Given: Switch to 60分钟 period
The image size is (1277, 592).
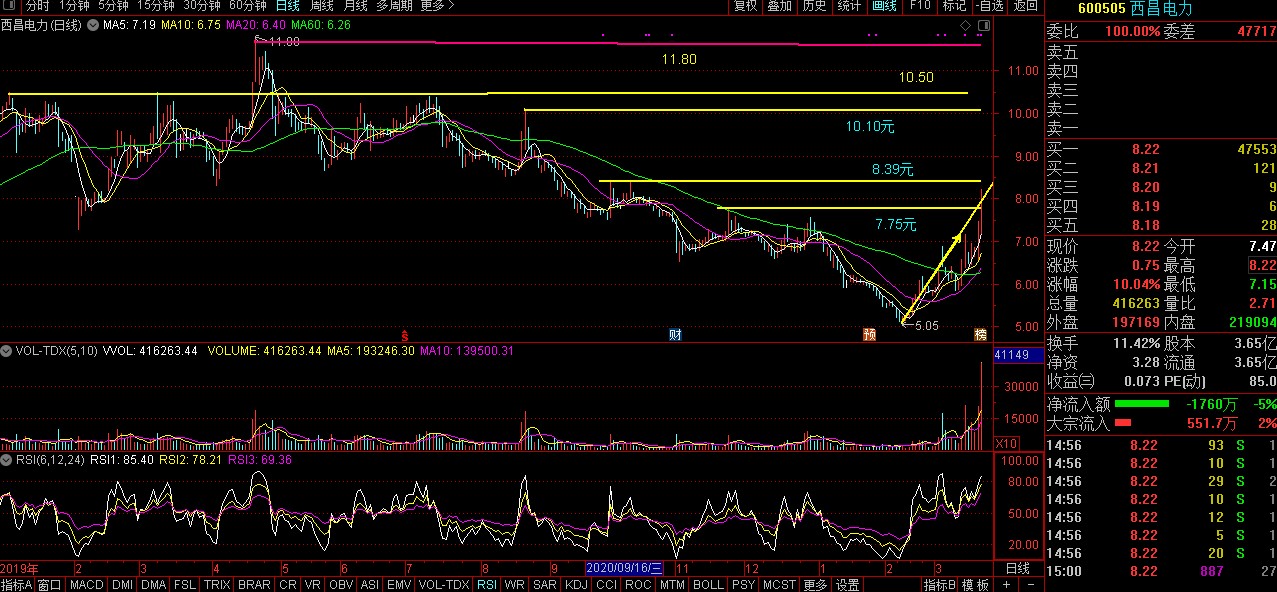Looking at the screenshot, I should pyautogui.click(x=247, y=5).
